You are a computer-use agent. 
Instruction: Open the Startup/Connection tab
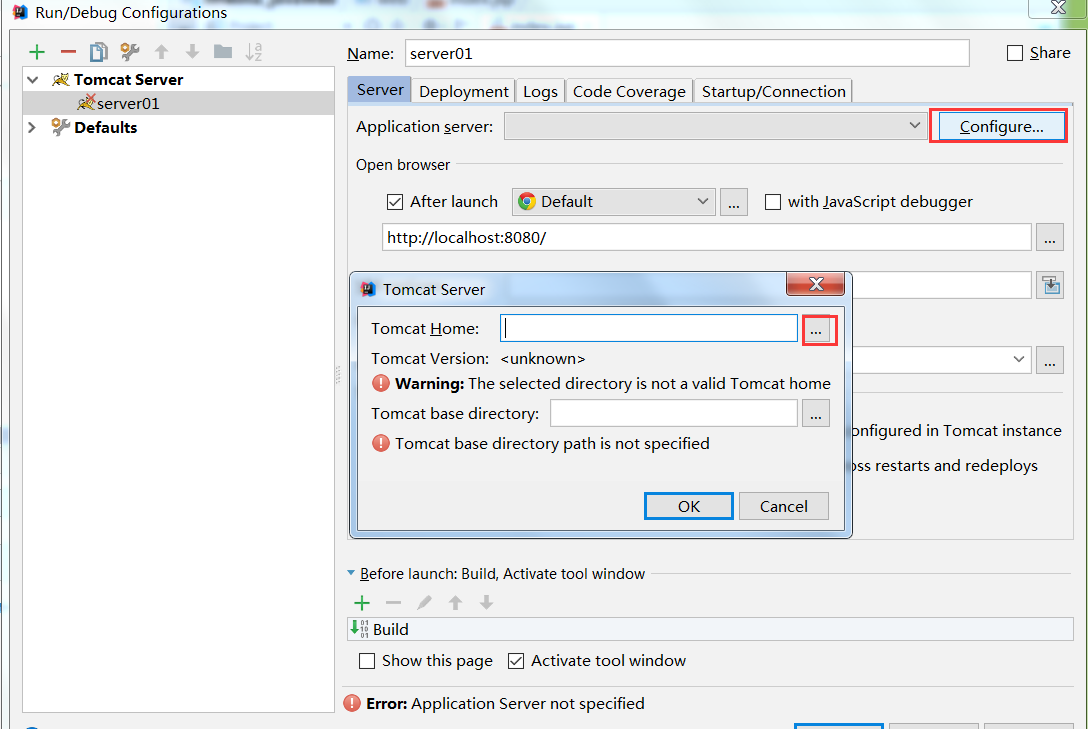point(774,92)
